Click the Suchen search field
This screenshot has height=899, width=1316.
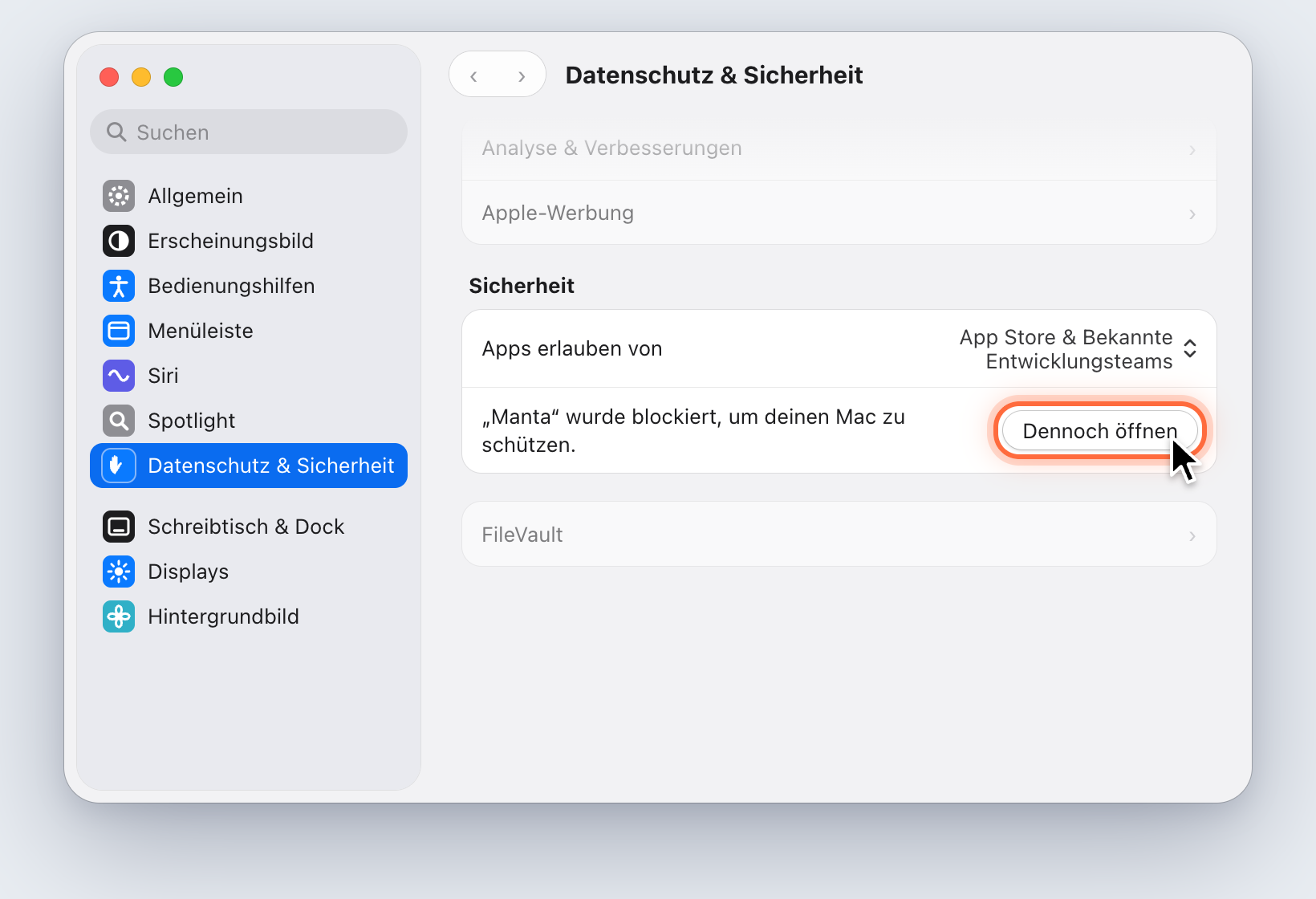[249, 132]
